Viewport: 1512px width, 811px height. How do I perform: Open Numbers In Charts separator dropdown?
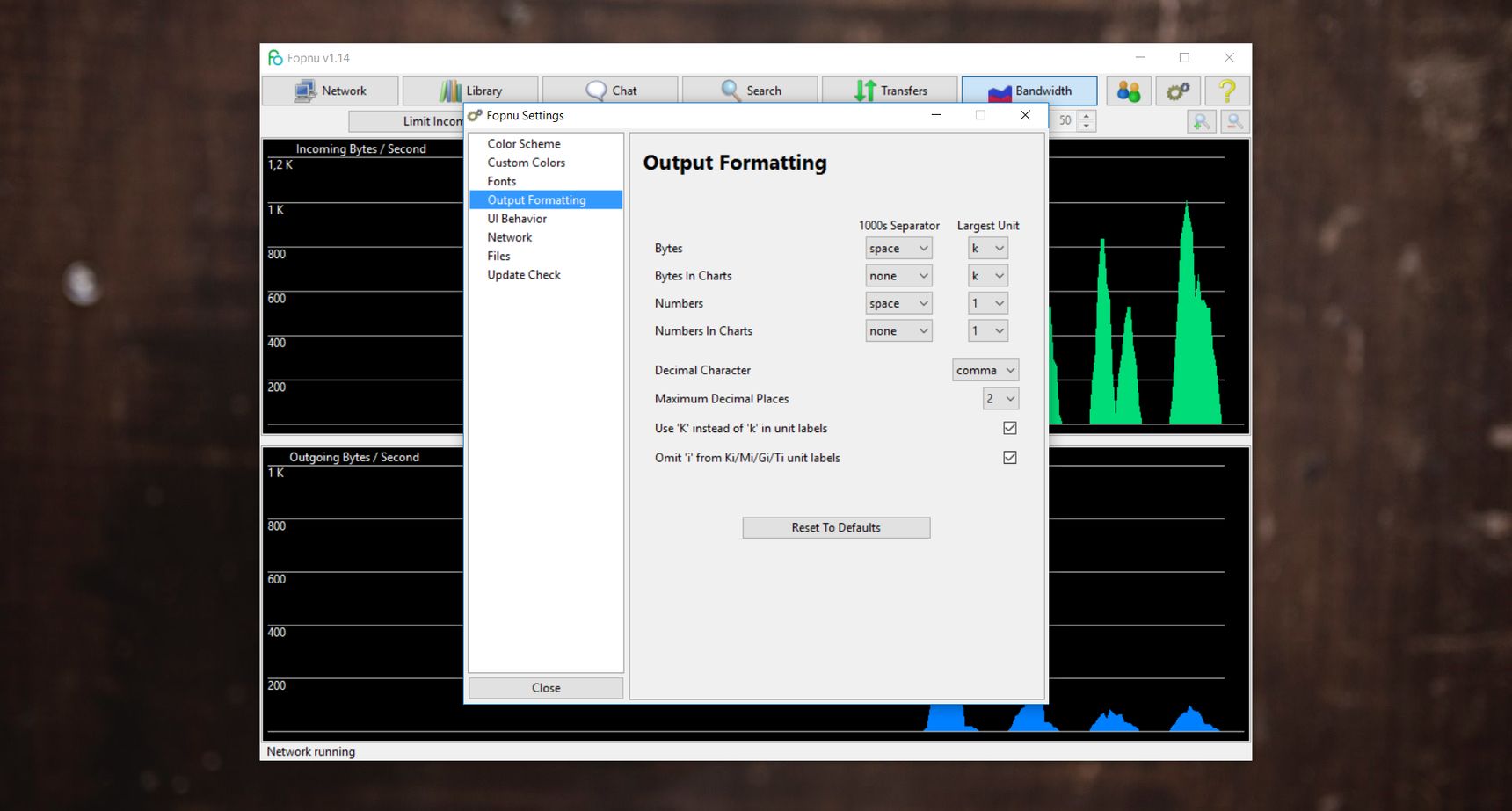pyautogui.click(x=898, y=330)
